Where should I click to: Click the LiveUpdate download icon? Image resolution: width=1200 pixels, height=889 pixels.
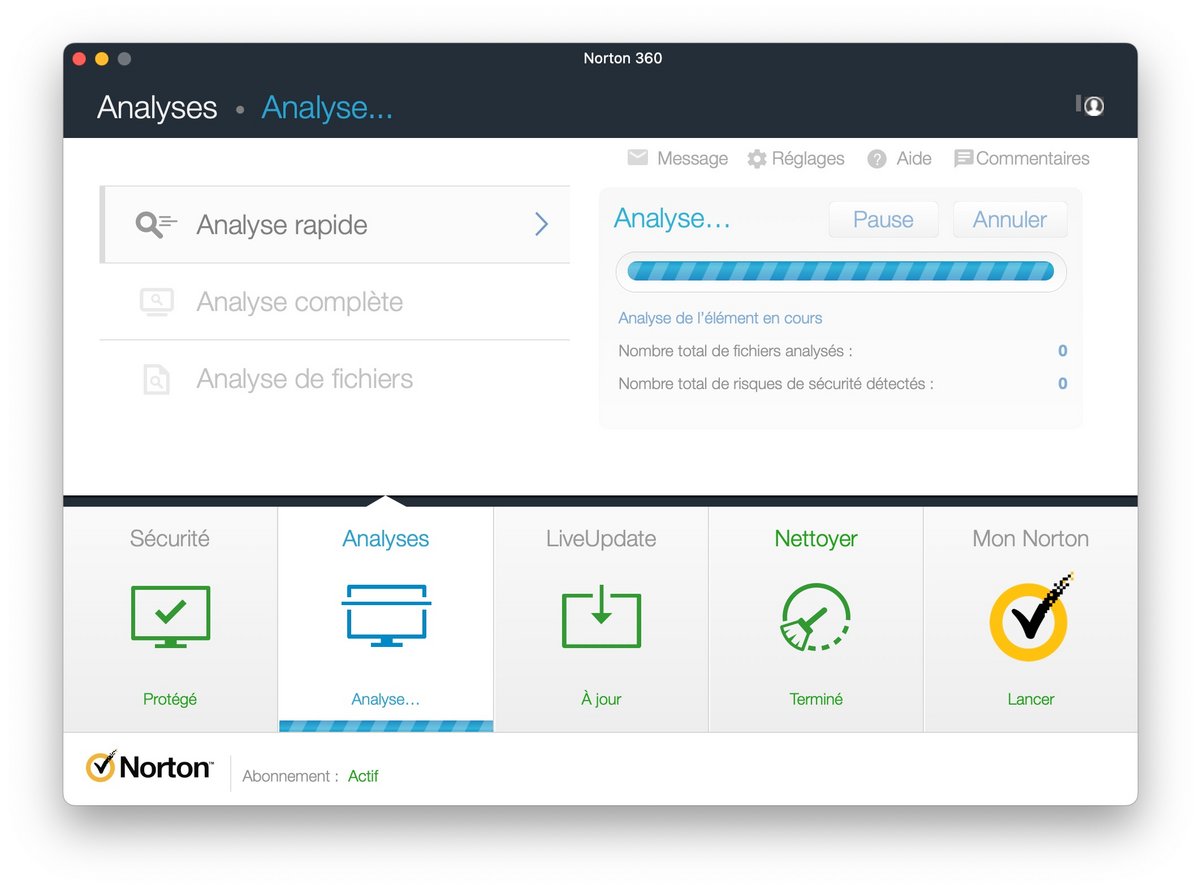[x=601, y=616]
